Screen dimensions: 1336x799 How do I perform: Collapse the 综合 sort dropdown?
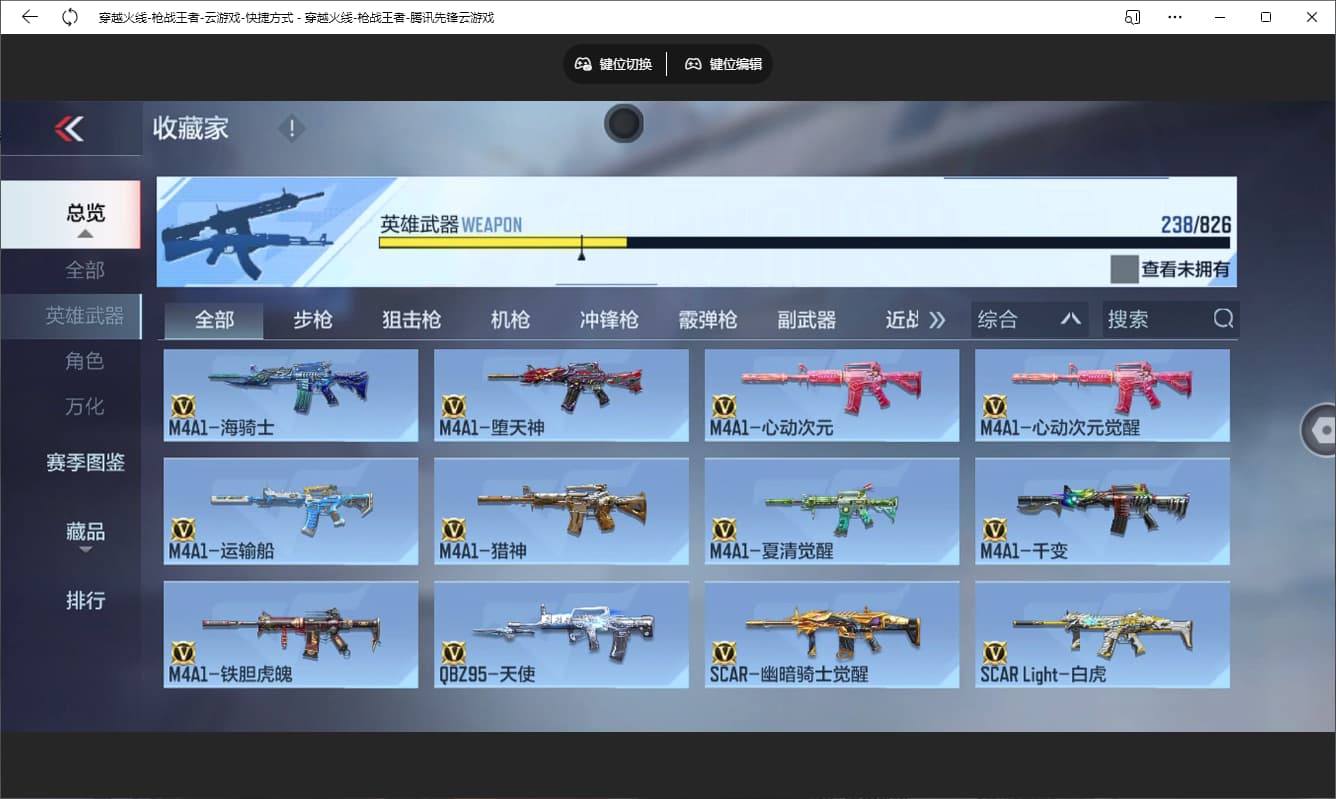point(1072,318)
